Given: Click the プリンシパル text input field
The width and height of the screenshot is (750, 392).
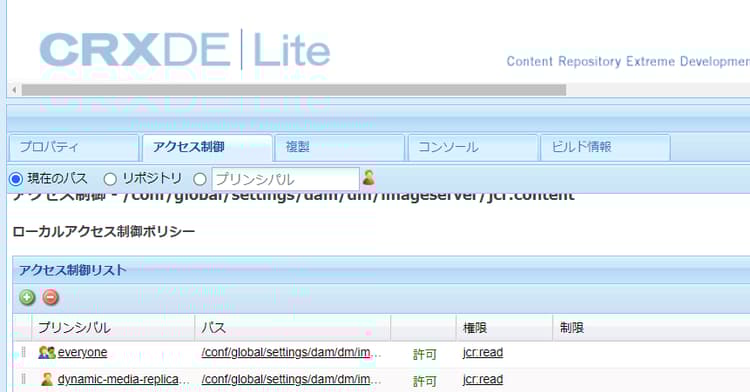Looking at the screenshot, I should point(285,179).
